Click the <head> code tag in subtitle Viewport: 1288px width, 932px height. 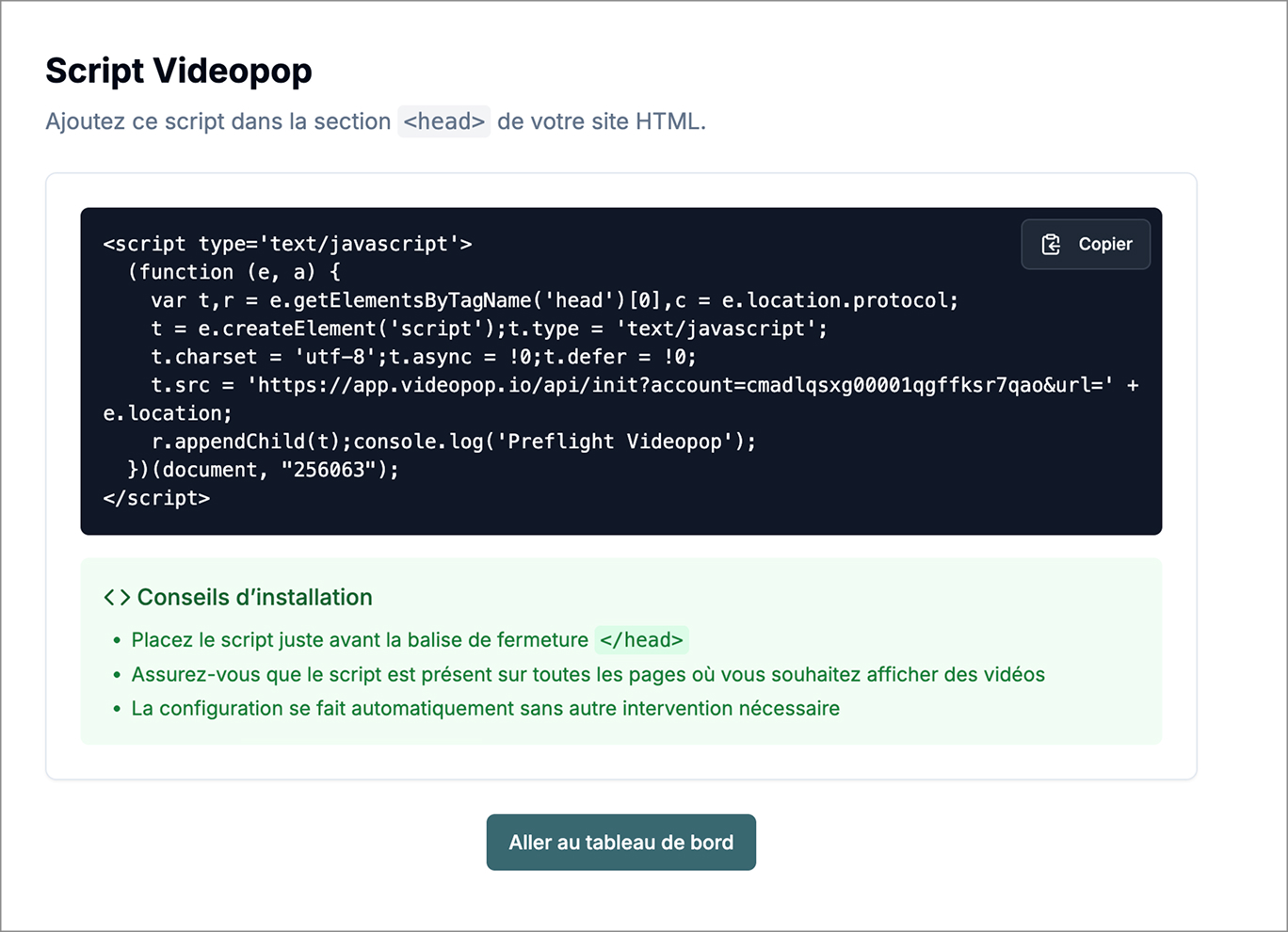click(x=443, y=121)
